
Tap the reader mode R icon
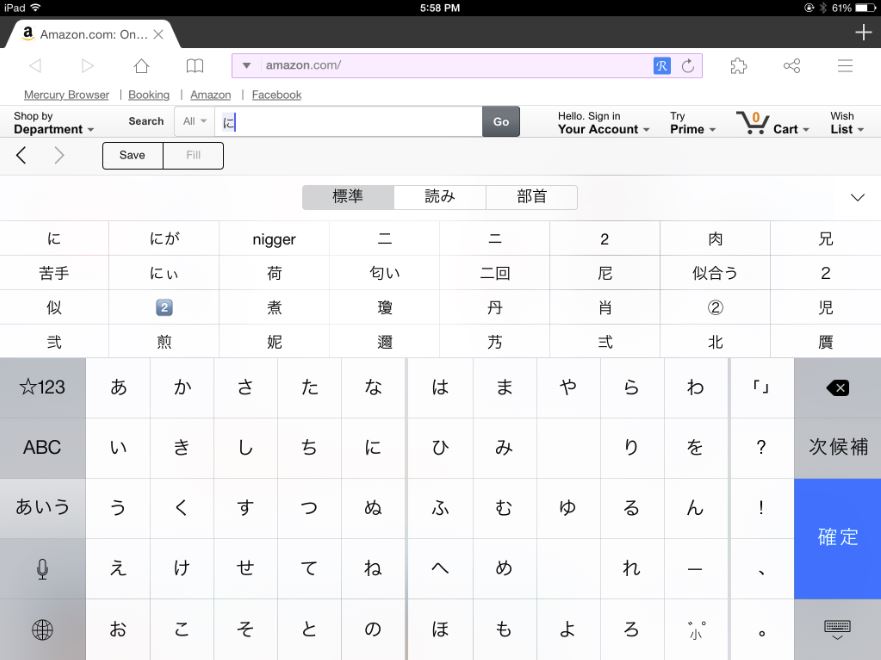661,66
